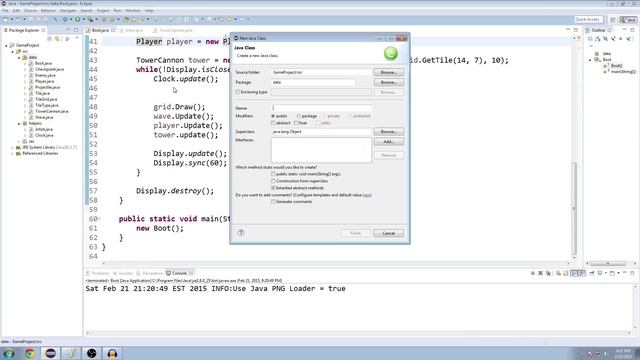
Task: Open the Window menu
Action: (x=133, y=11)
